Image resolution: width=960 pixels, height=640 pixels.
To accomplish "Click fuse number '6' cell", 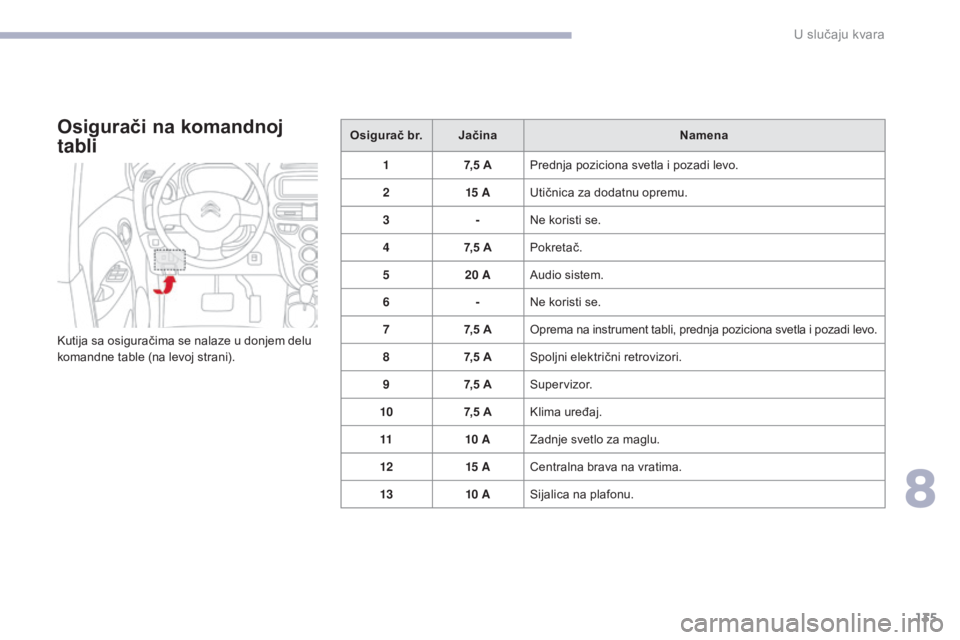I will click(x=386, y=302).
